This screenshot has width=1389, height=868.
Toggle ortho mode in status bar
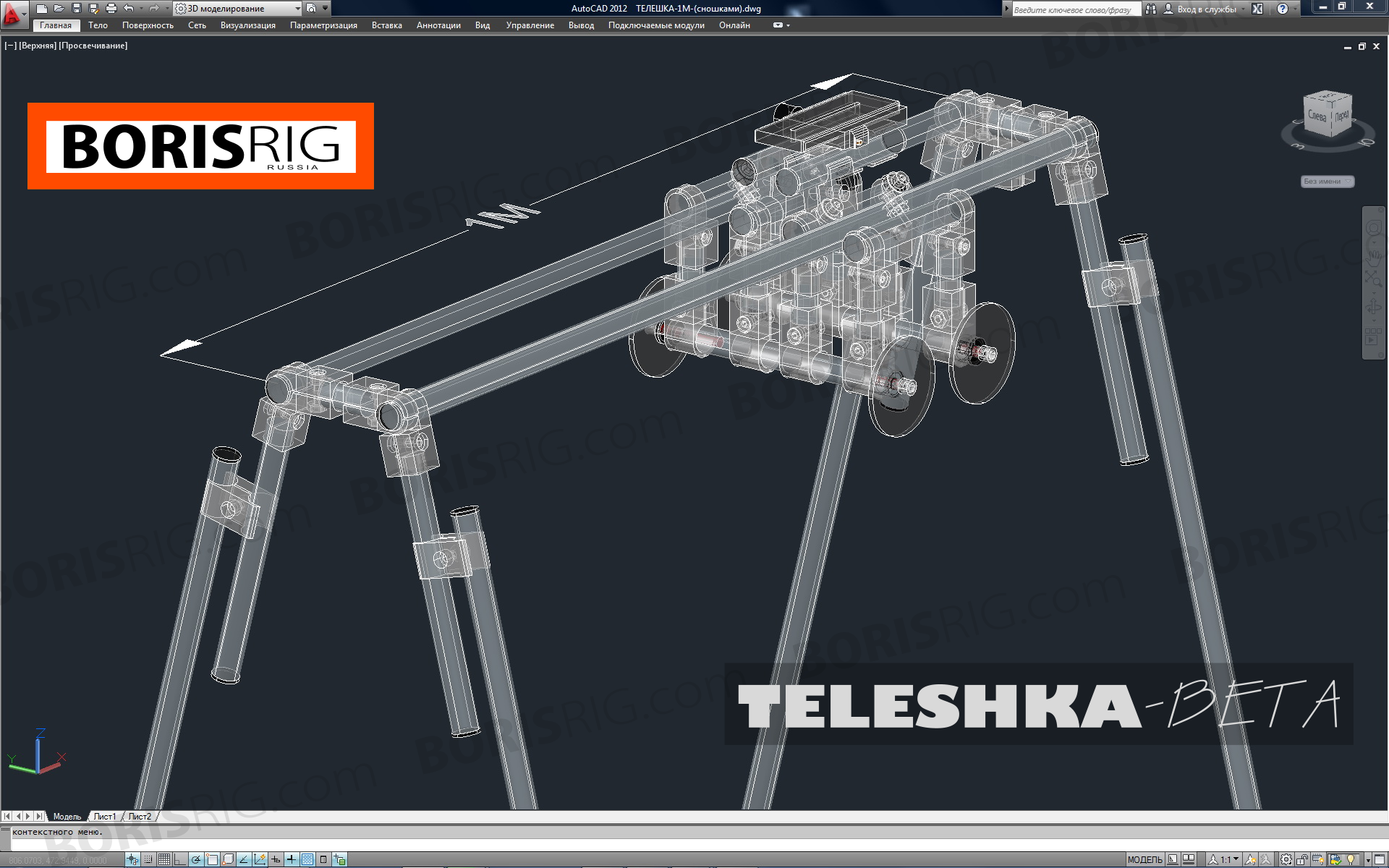[180, 859]
